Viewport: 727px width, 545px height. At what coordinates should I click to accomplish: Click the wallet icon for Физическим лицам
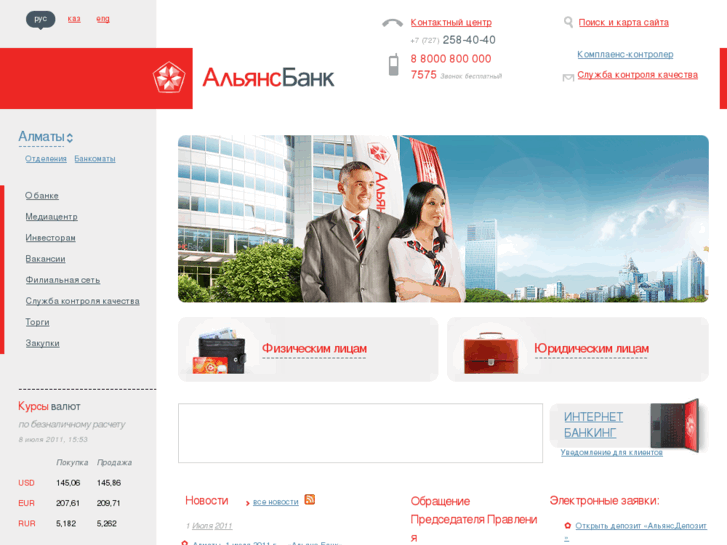219,351
